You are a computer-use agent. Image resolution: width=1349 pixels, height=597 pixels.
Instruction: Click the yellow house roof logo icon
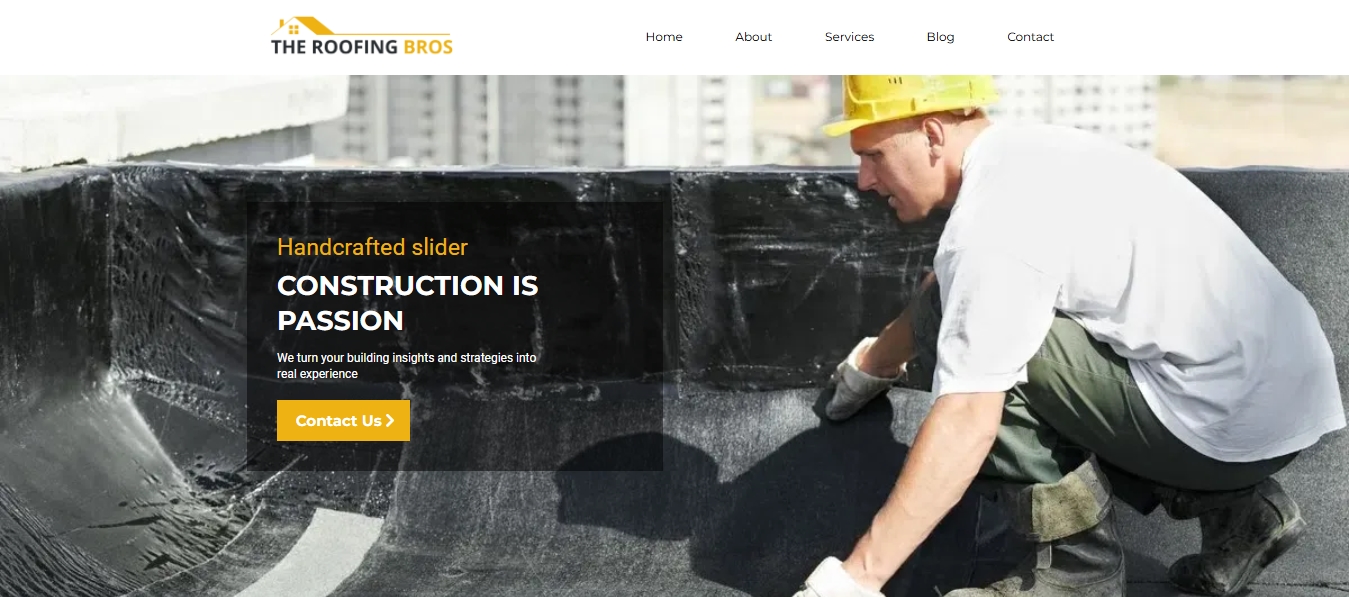(303, 26)
